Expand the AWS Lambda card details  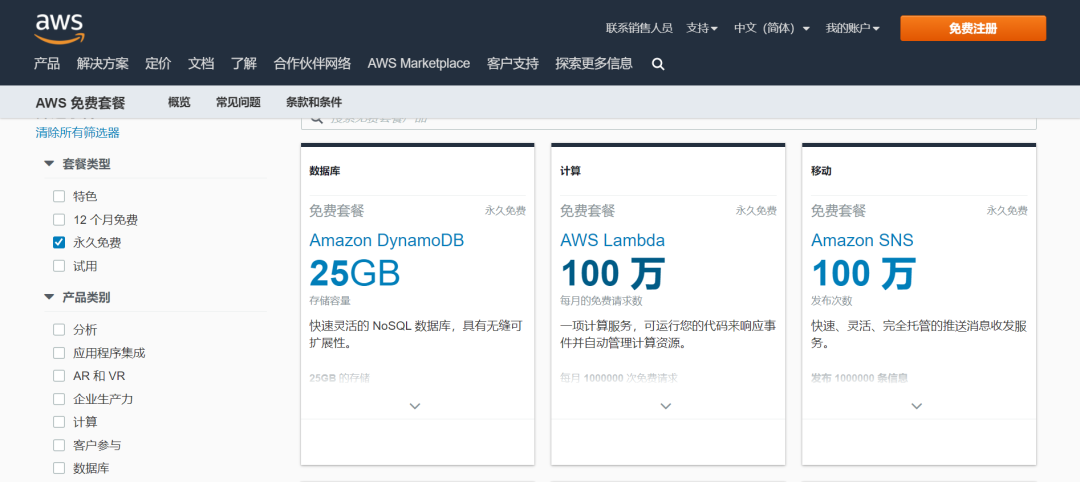click(x=665, y=406)
